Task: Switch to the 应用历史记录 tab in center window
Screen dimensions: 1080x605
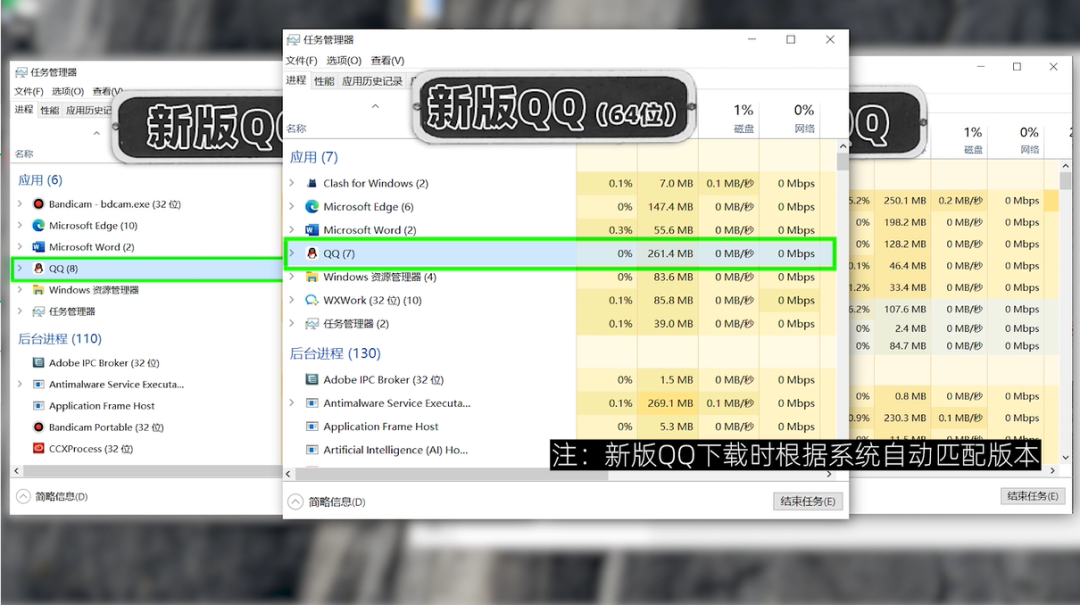Action: (372, 81)
